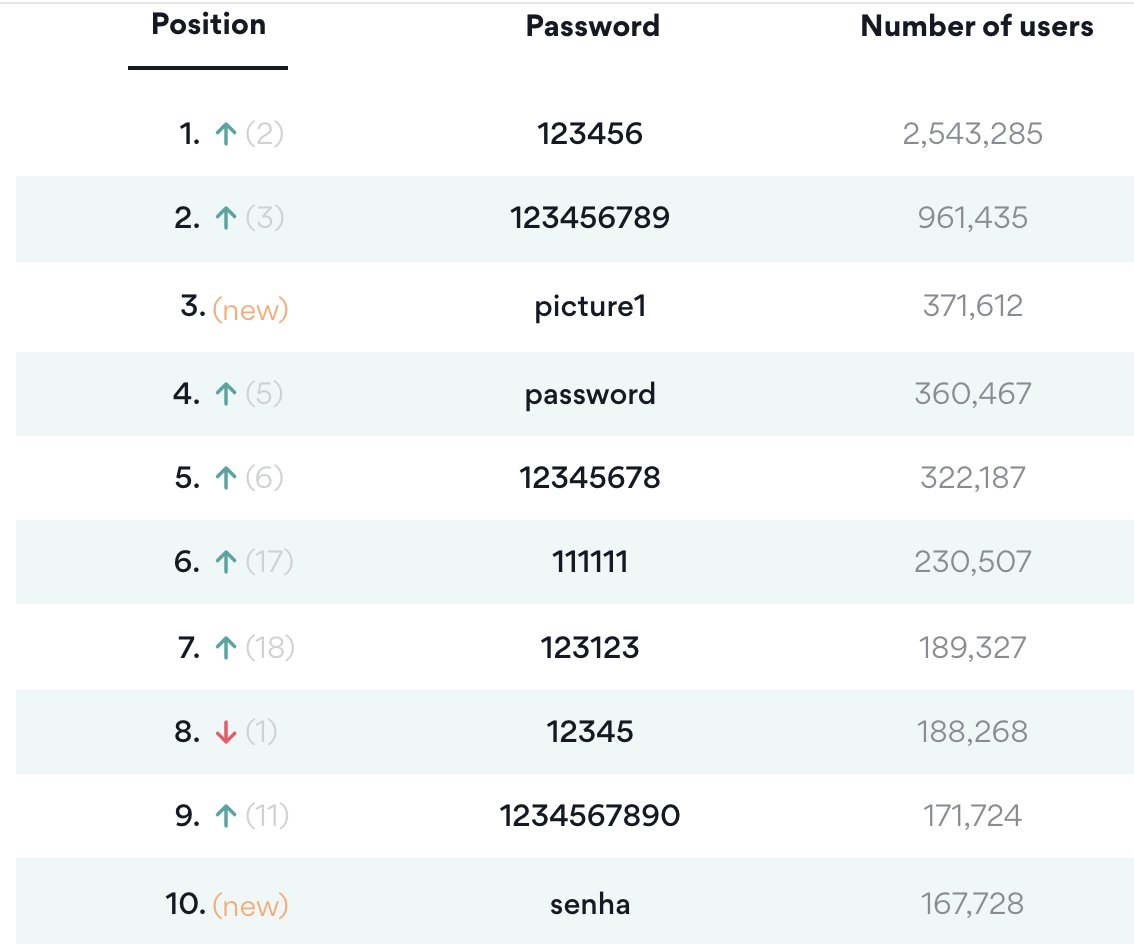Click the 2,543,285 user count

click(x=973, y=134)
